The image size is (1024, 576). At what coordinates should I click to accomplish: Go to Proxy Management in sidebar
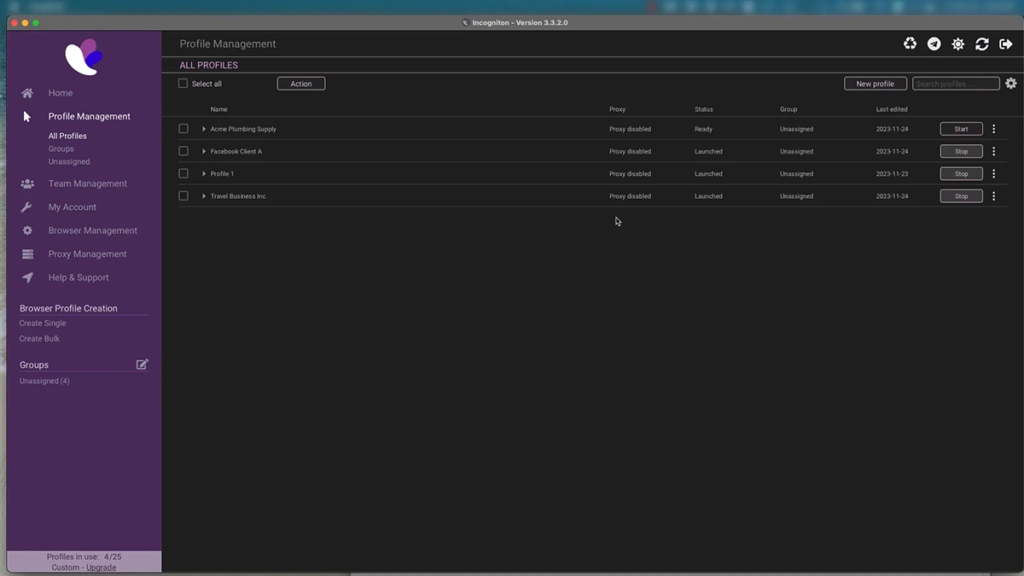coord(87,254)
